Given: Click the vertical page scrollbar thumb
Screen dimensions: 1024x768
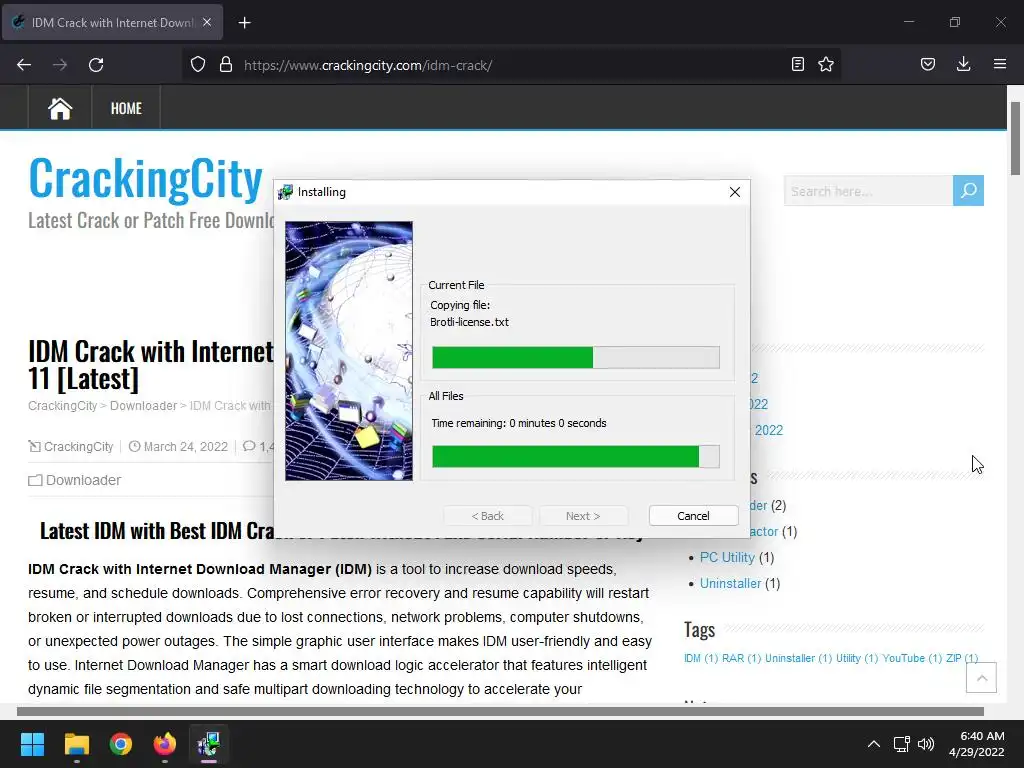Looking at the screenshot, I should point(1015,138).
